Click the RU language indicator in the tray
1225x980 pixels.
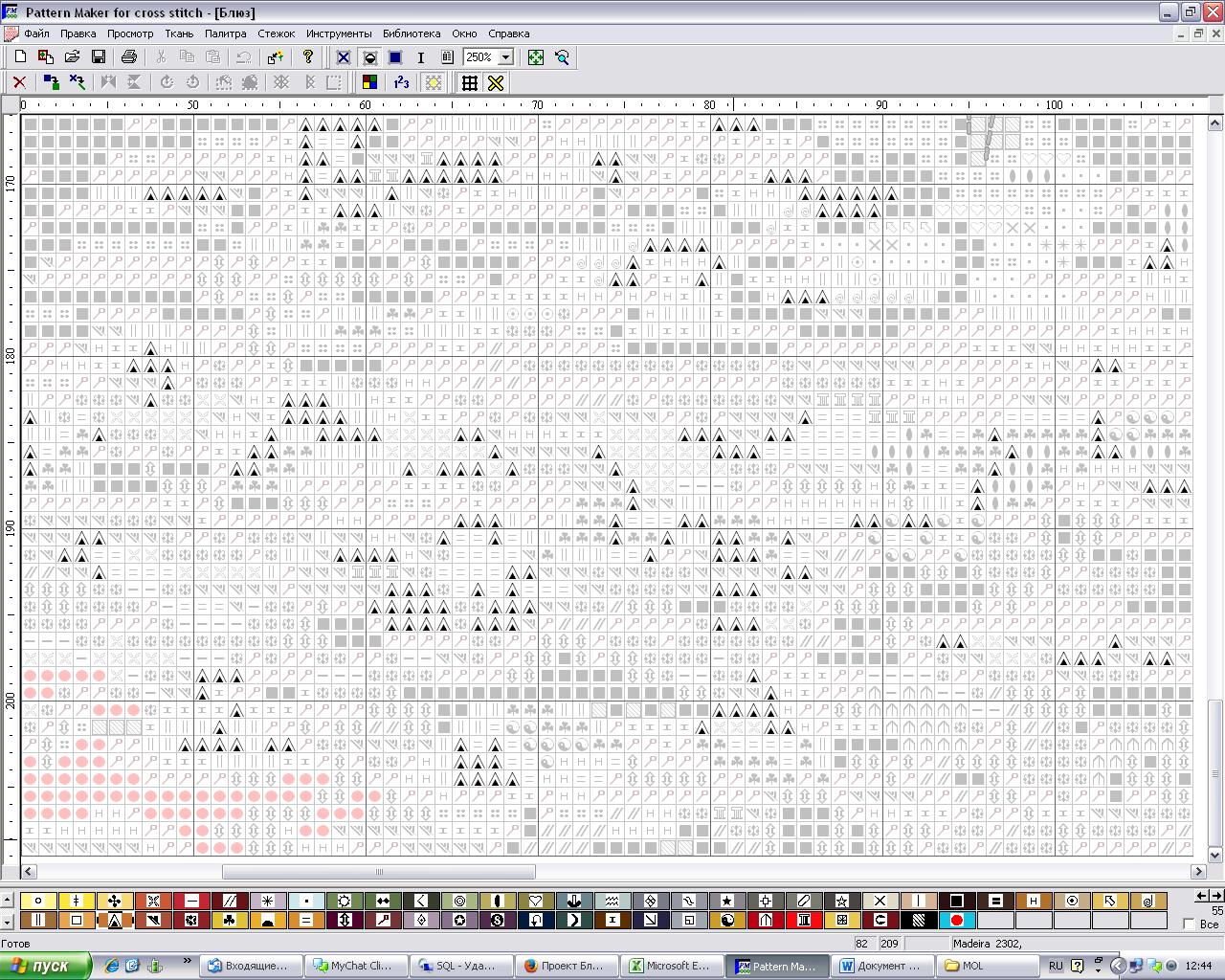click(1056, 966)
